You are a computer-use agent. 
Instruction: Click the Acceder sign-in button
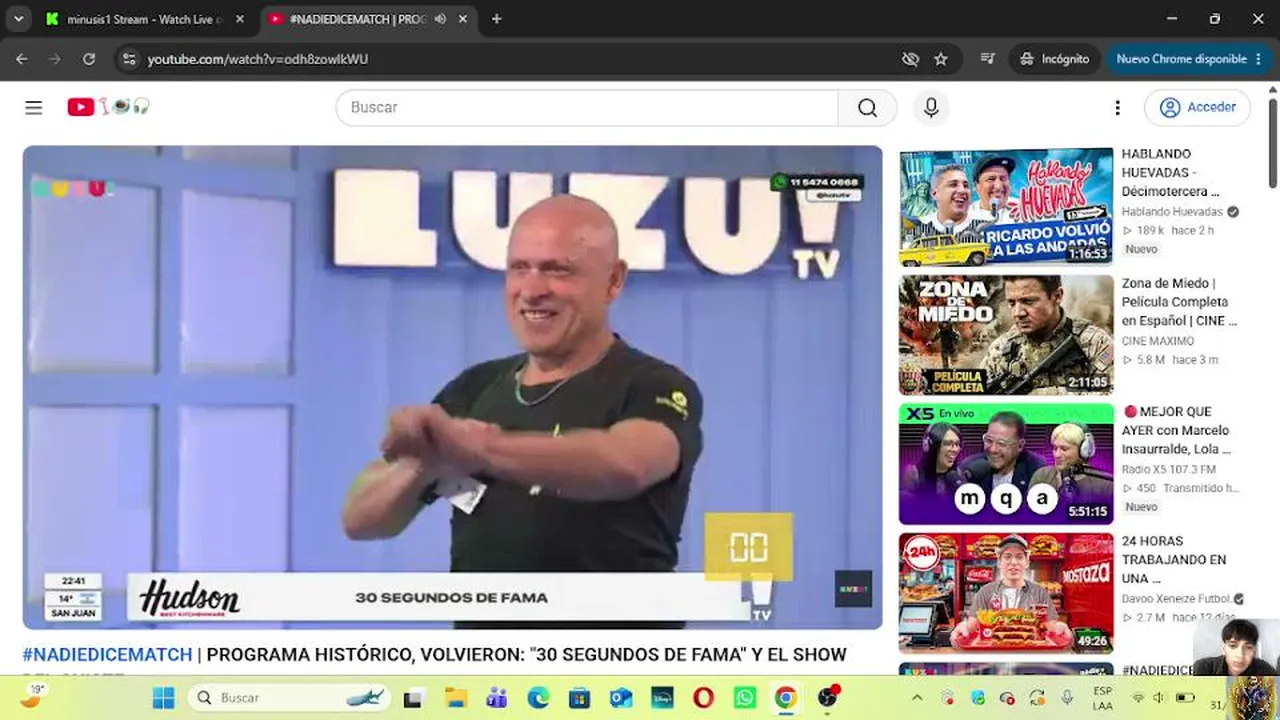[1198, 108]
